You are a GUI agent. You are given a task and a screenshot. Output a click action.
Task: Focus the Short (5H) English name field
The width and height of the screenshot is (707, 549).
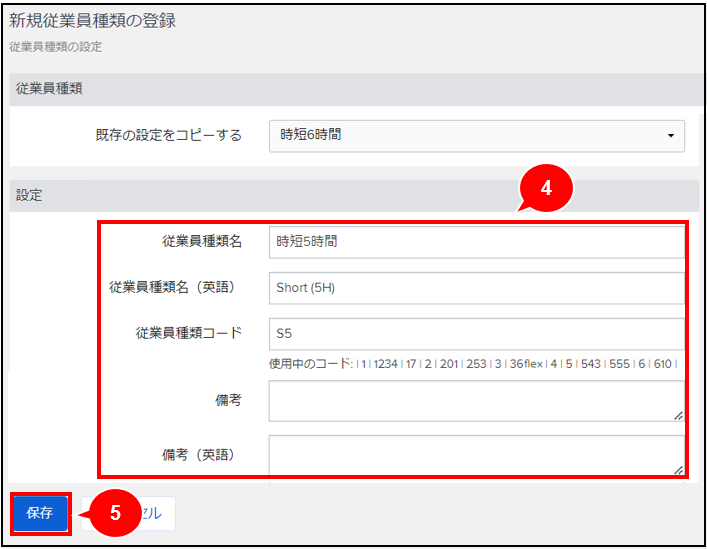(476, 288)
